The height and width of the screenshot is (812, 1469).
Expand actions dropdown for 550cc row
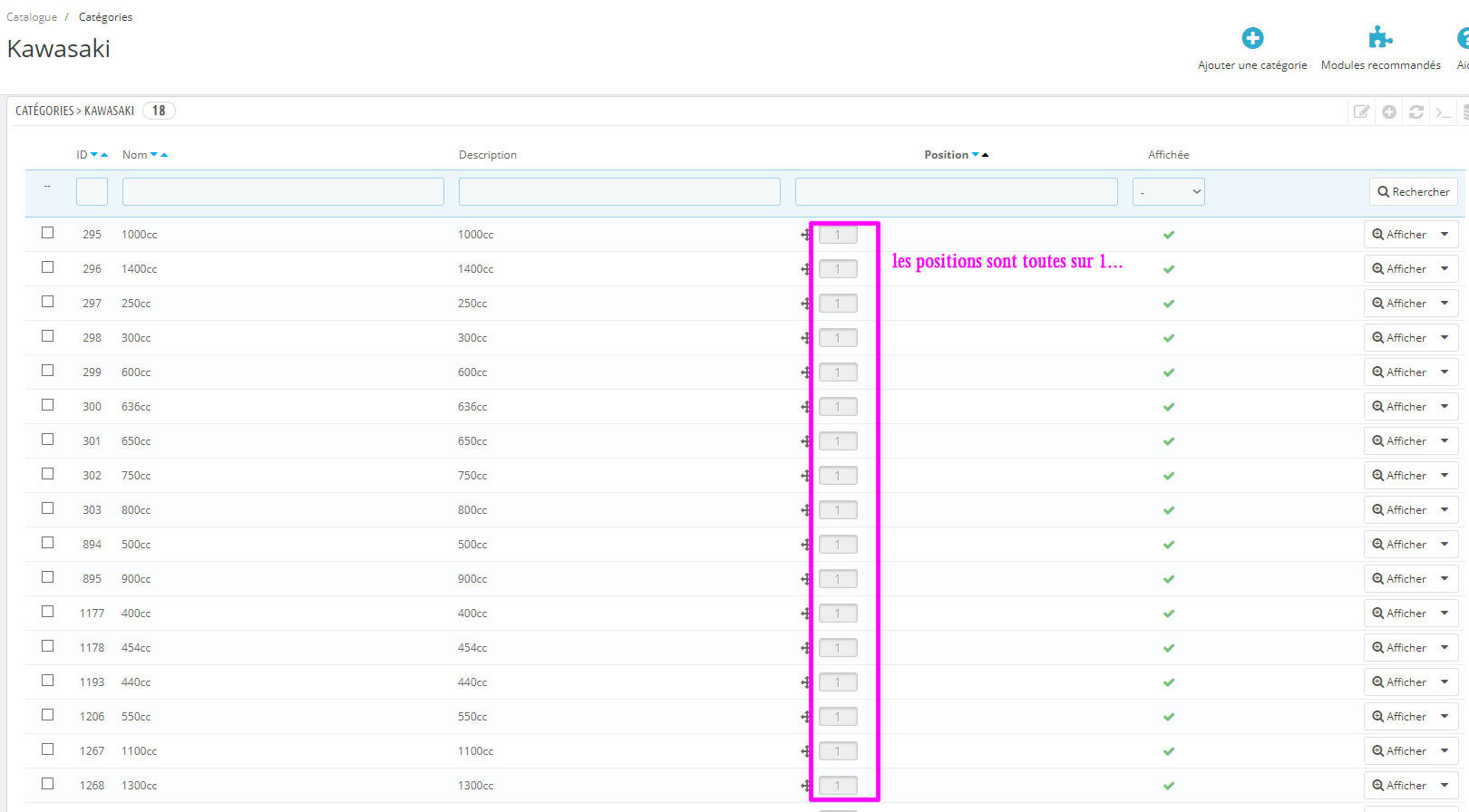click(x=1445, y=717)
